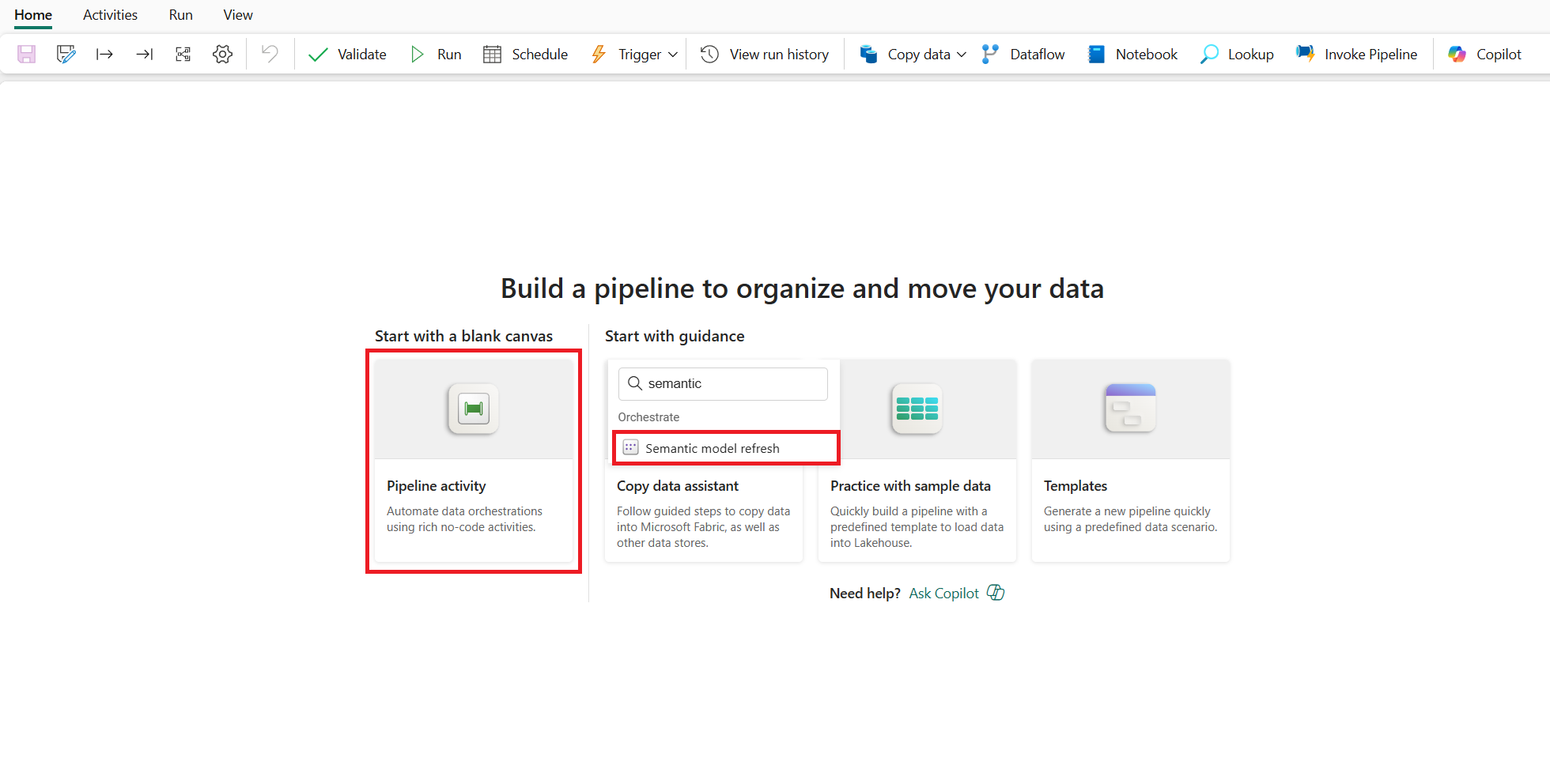This screenshot has height=784, width=1550.
Task: Open the Activities tab
Action: [110, 15]
